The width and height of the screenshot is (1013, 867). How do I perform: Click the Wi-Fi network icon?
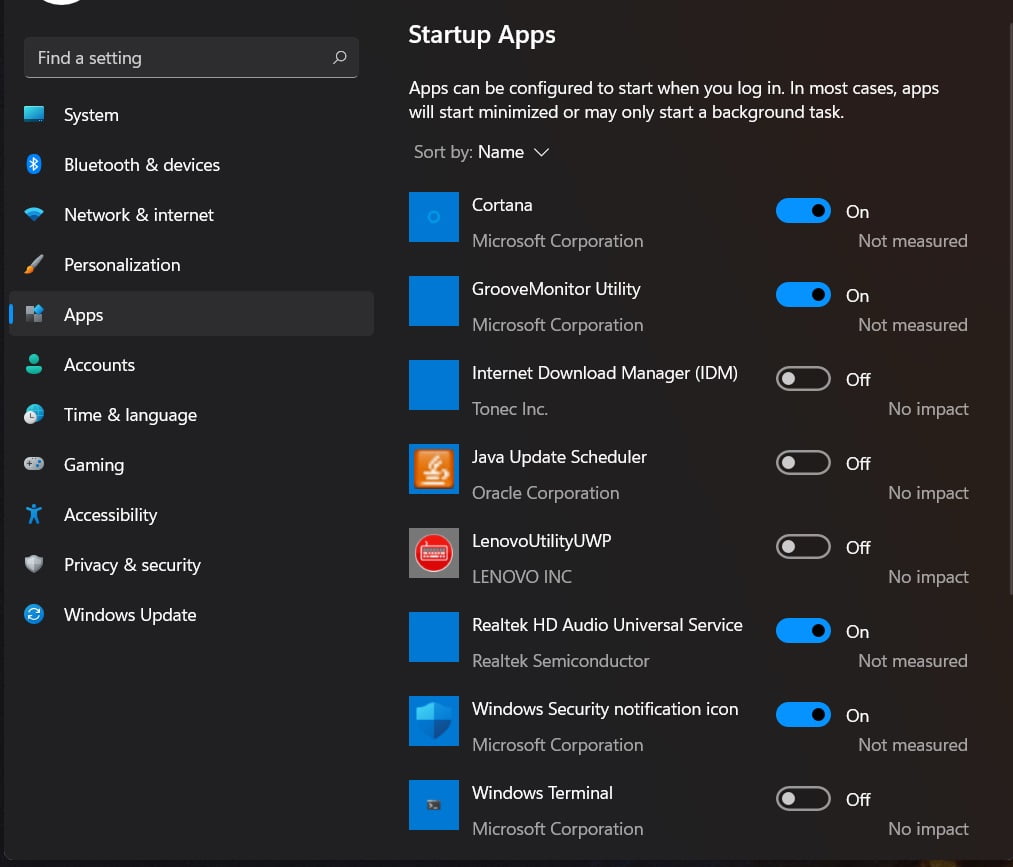[34, 214]
